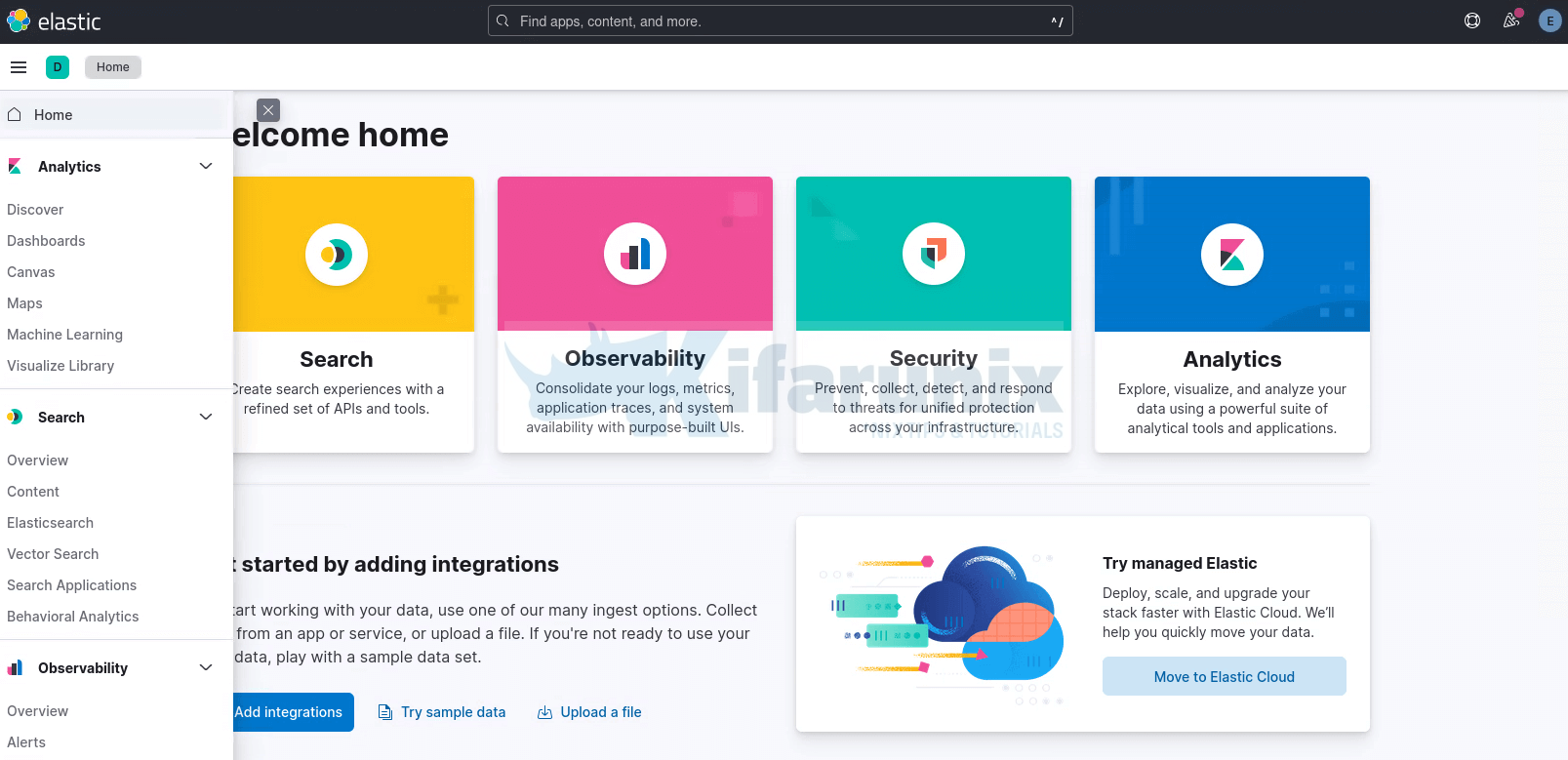Open Discover in the sidebar
Viewport: 1568px width, 760px height.
point(35,210)
